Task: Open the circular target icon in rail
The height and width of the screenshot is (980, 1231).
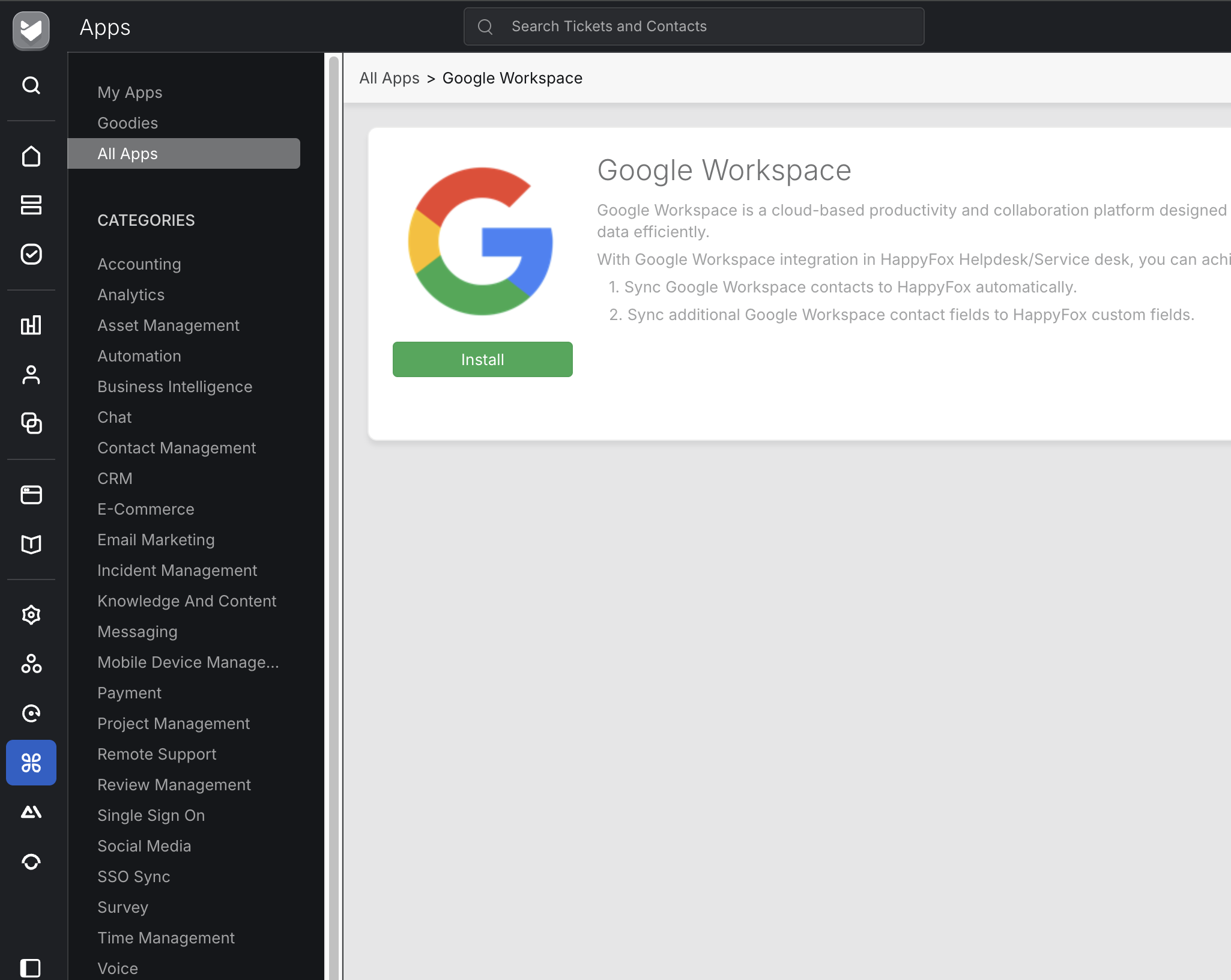Action: coord(31,713)
